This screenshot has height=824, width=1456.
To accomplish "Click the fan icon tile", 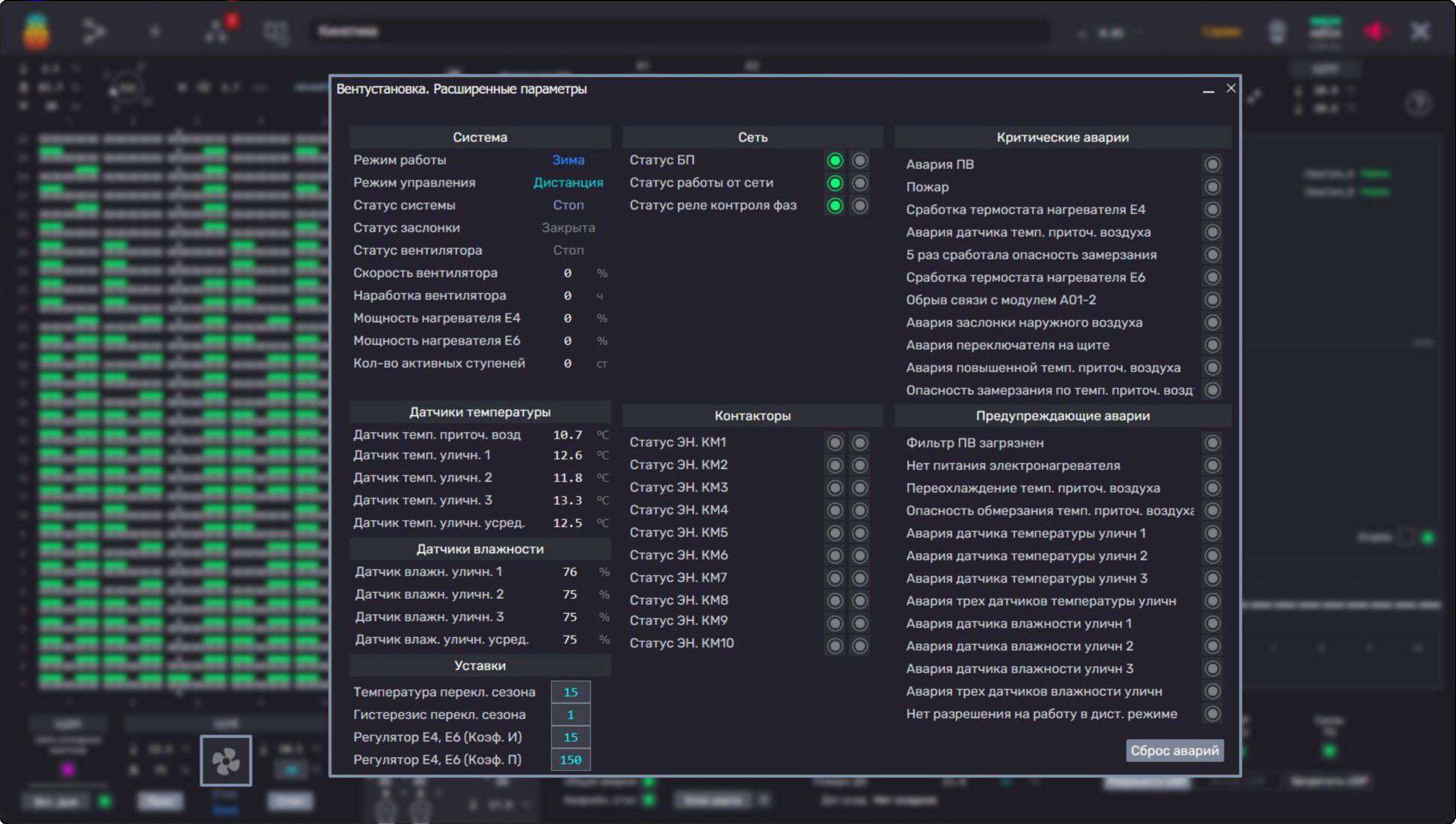I will 226,760.
